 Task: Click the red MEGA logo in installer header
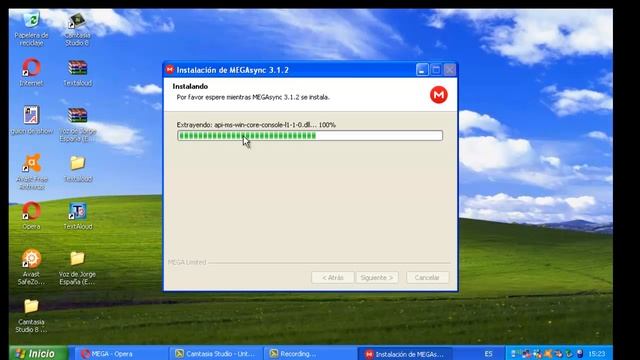coord(439,95)
